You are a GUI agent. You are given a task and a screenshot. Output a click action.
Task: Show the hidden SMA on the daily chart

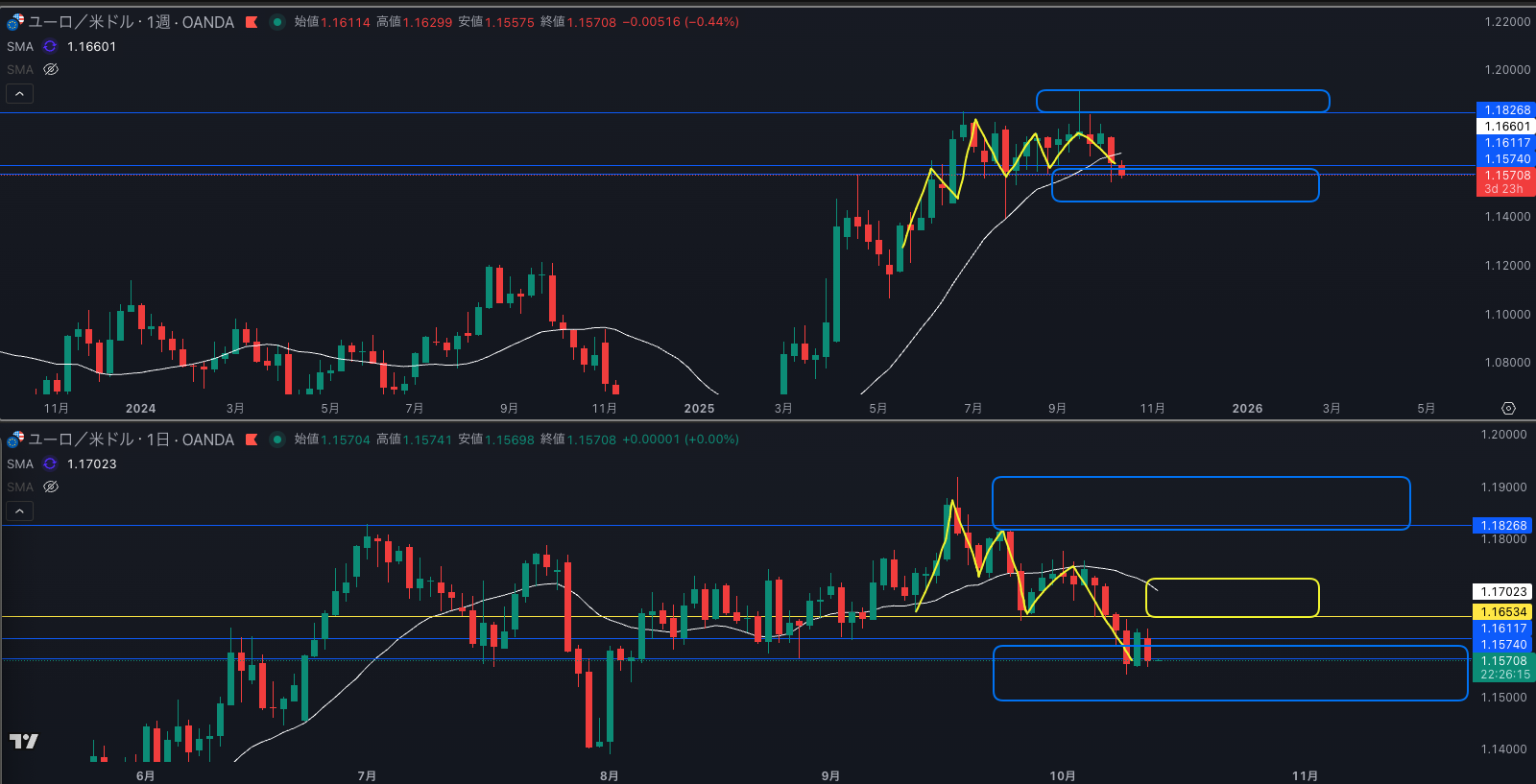pyautogui.click(x=51, y=487)
